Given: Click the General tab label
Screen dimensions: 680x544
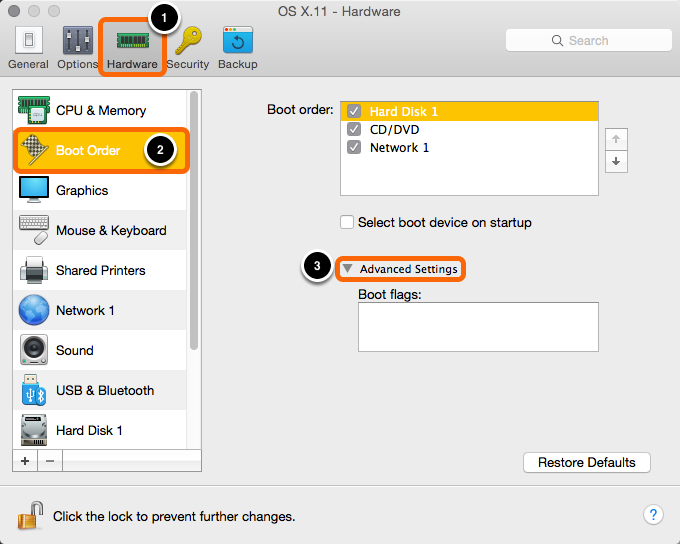Looking at the screenshot, I should (x=28, y=64).
